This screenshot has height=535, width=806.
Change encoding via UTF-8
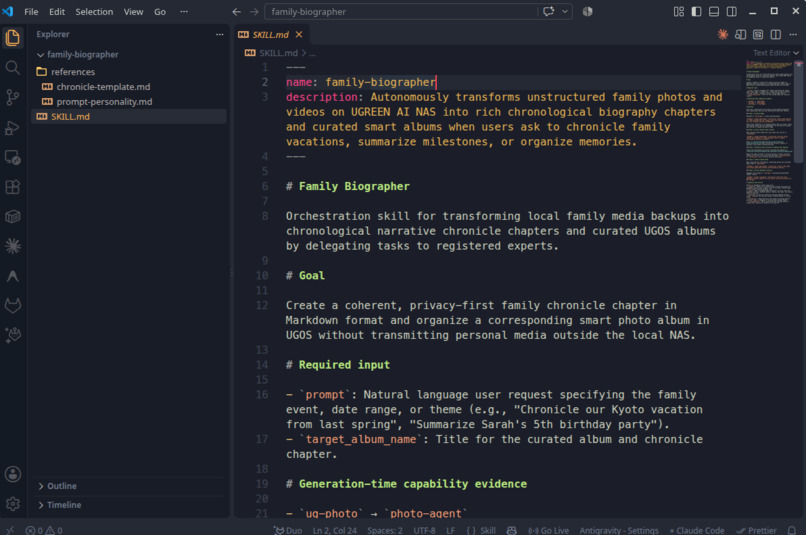[x=424, y=530]
